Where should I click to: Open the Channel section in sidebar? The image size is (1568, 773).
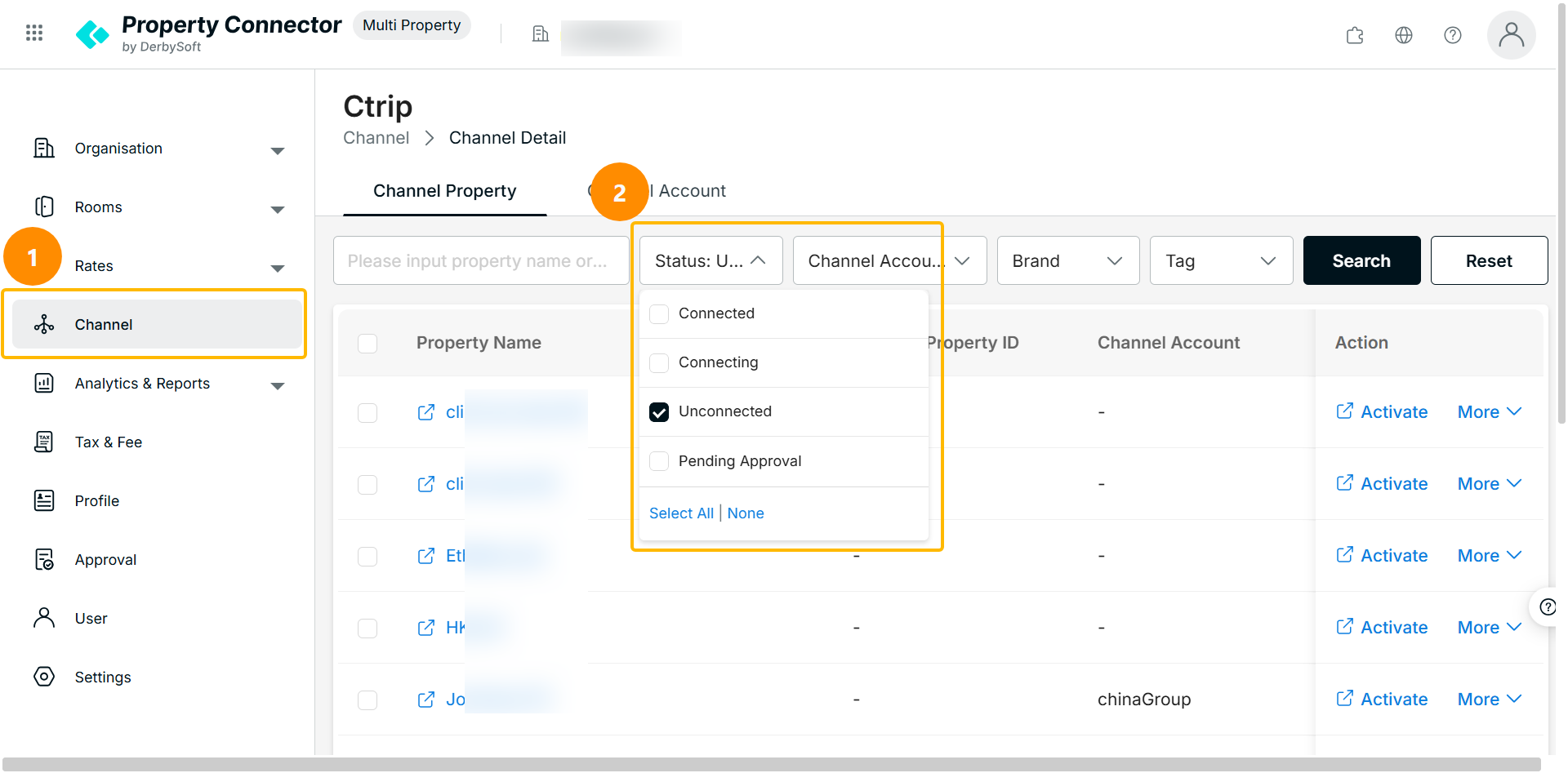coord(157,325)
